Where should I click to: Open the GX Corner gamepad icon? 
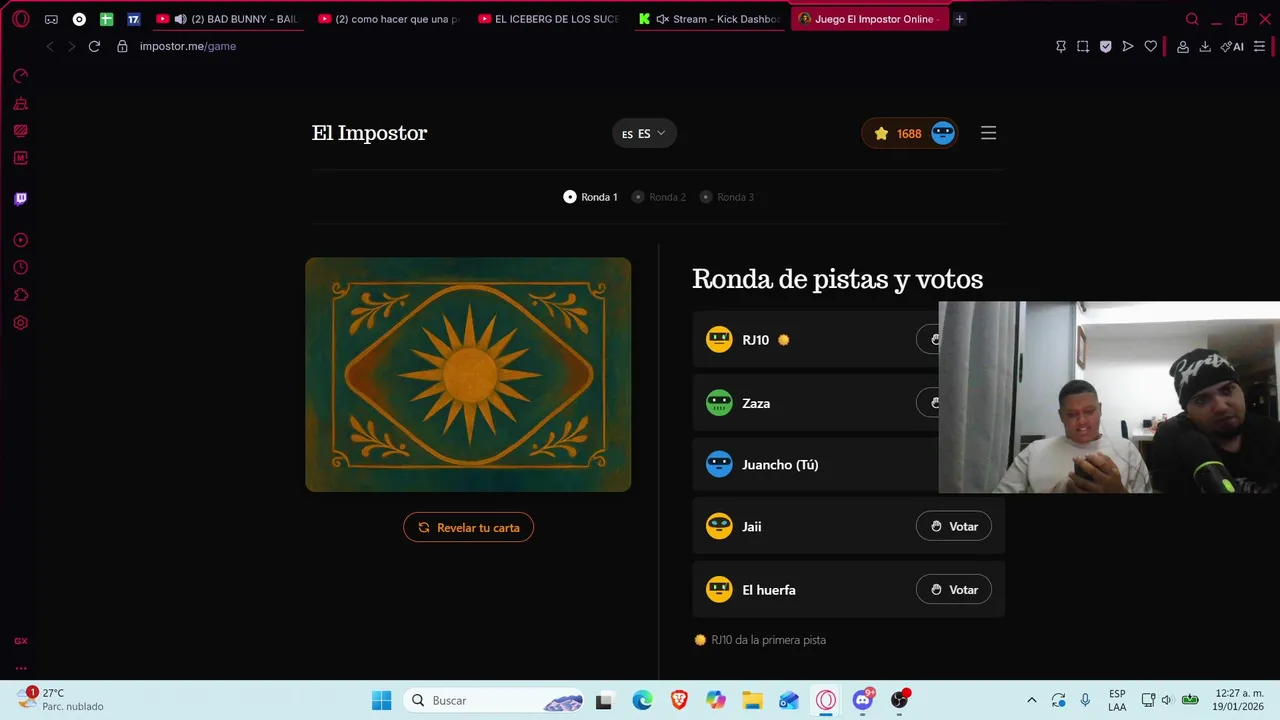click(51, 19)
